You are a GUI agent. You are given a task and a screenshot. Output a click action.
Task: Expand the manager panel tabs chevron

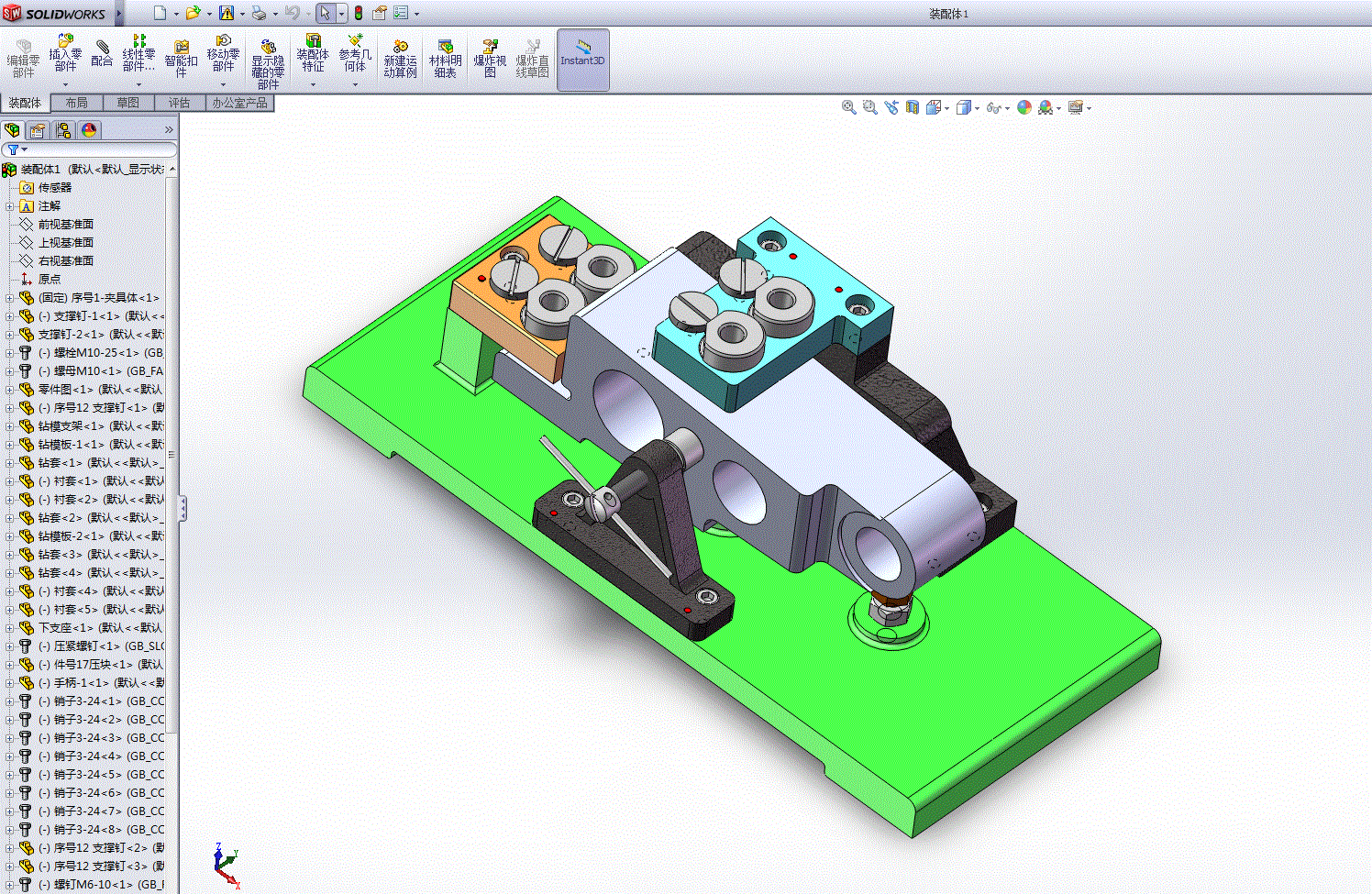169,130
